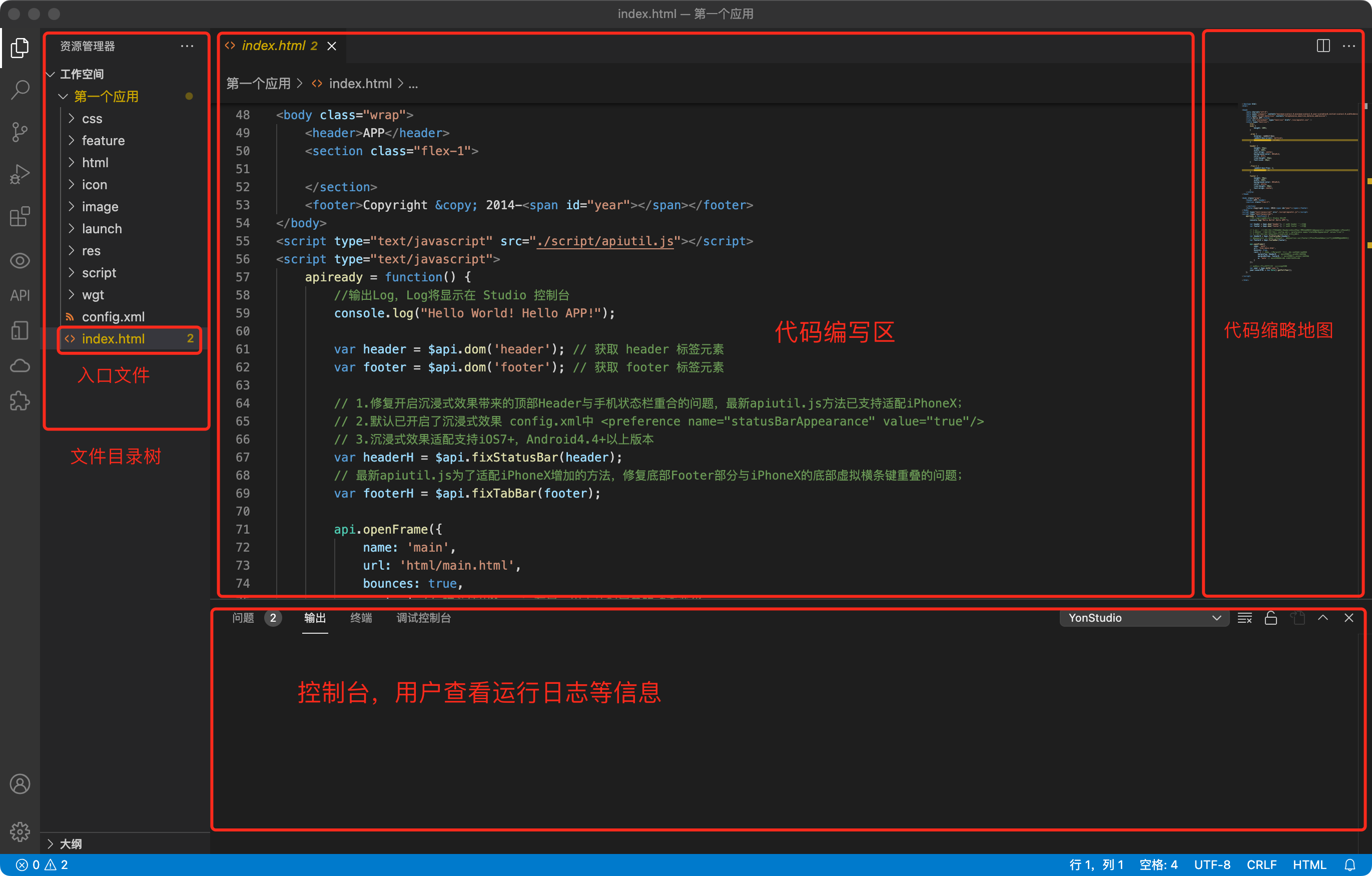Toggle maximize panel size chevron

[1323, 618]
